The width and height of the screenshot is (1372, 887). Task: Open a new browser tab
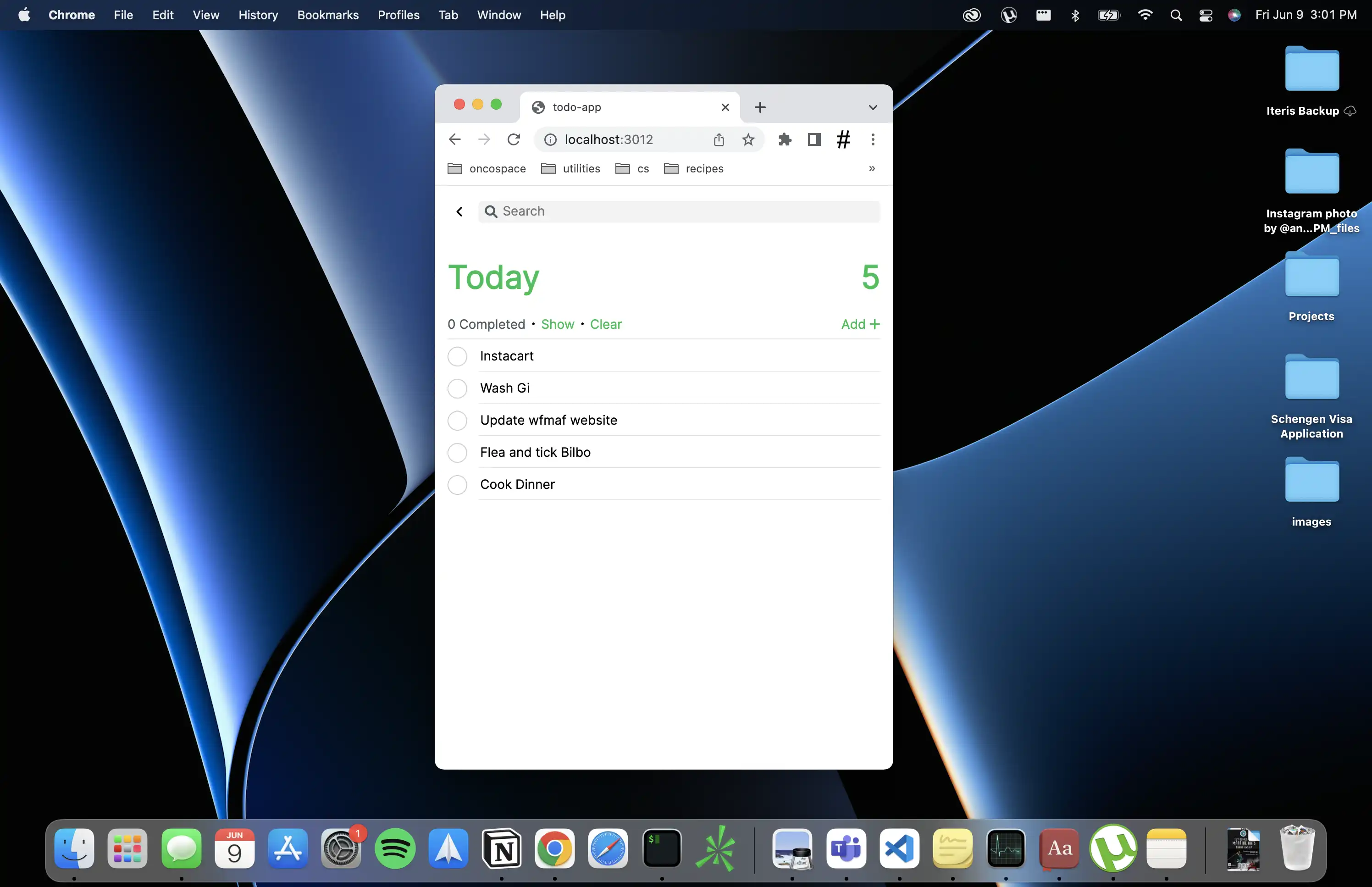[760, 107]
